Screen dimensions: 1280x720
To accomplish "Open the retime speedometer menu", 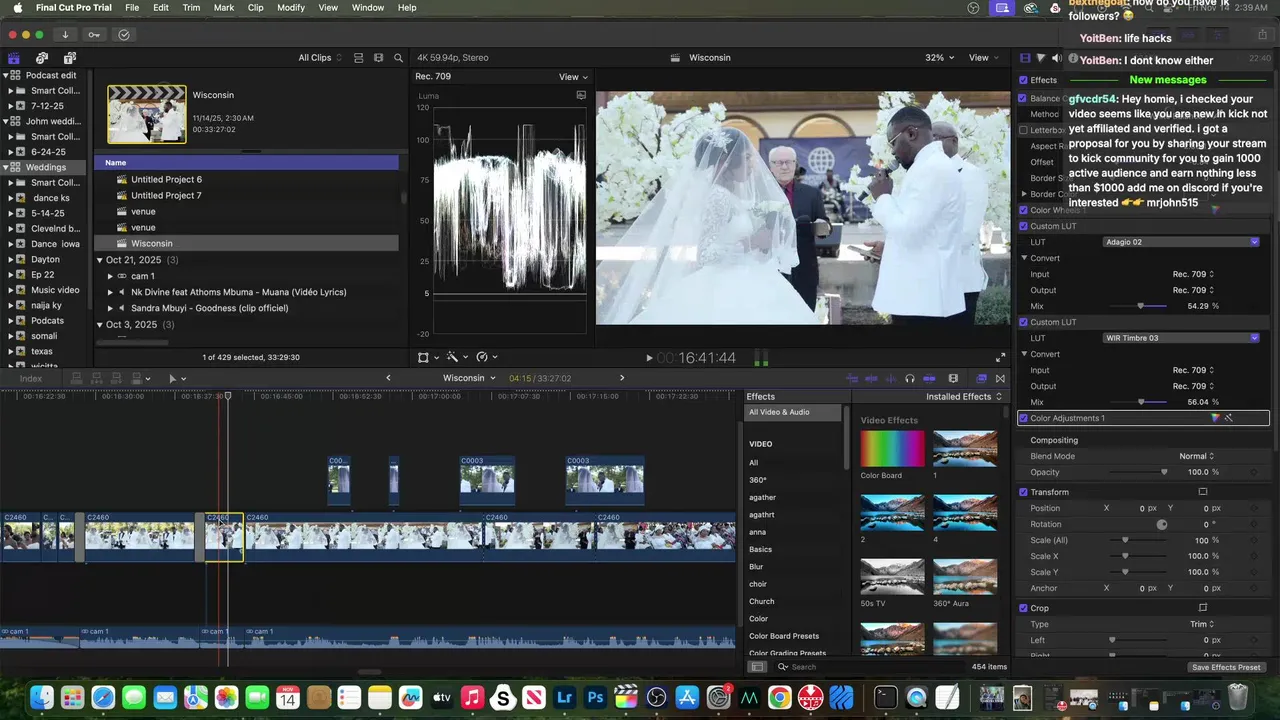I will [486, 357].
